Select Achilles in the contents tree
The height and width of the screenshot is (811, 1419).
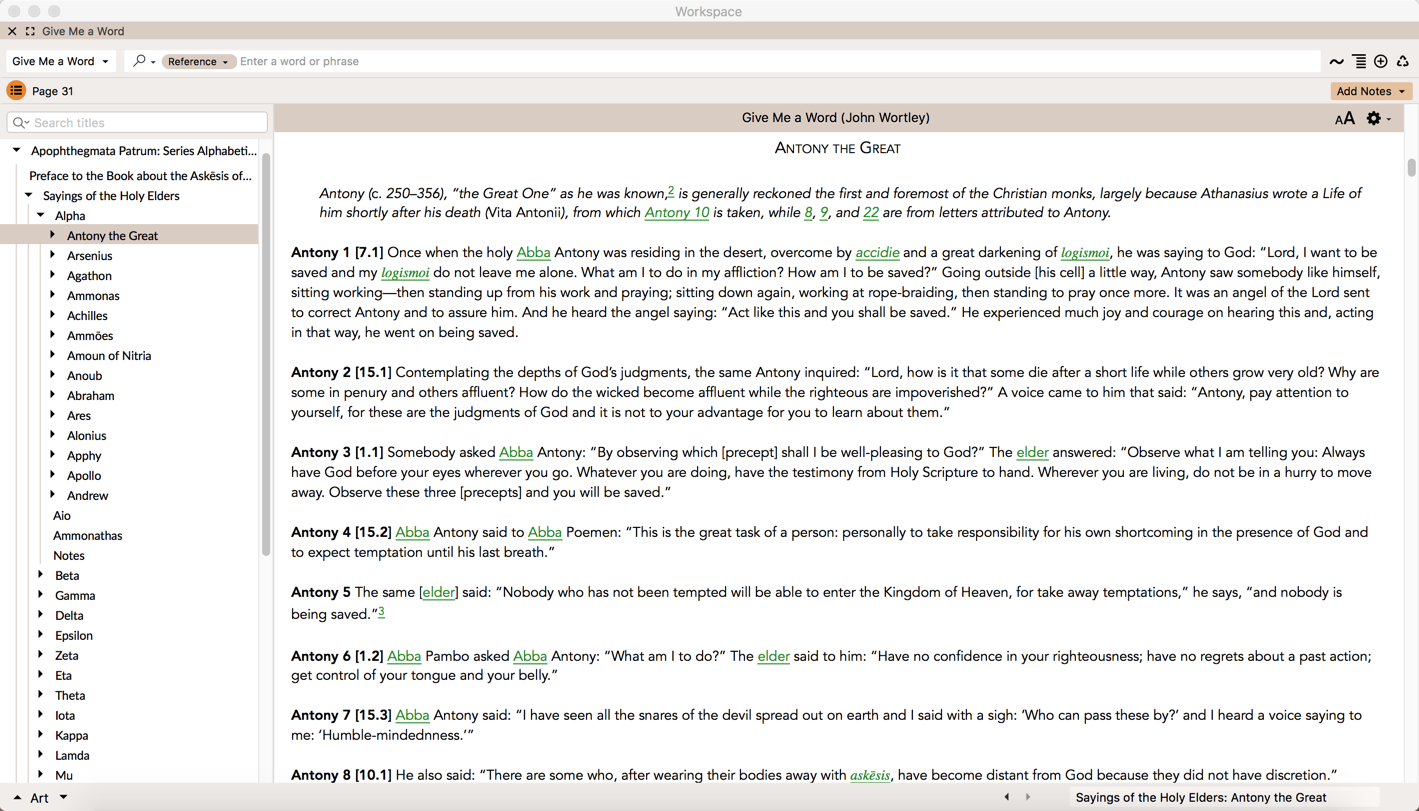click(x=87, y=316)
